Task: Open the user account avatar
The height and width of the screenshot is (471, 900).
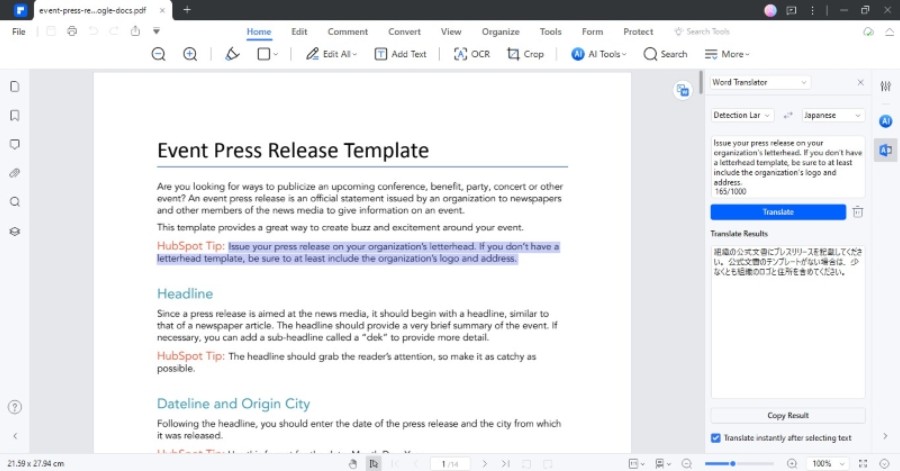Action: [770, 10]
